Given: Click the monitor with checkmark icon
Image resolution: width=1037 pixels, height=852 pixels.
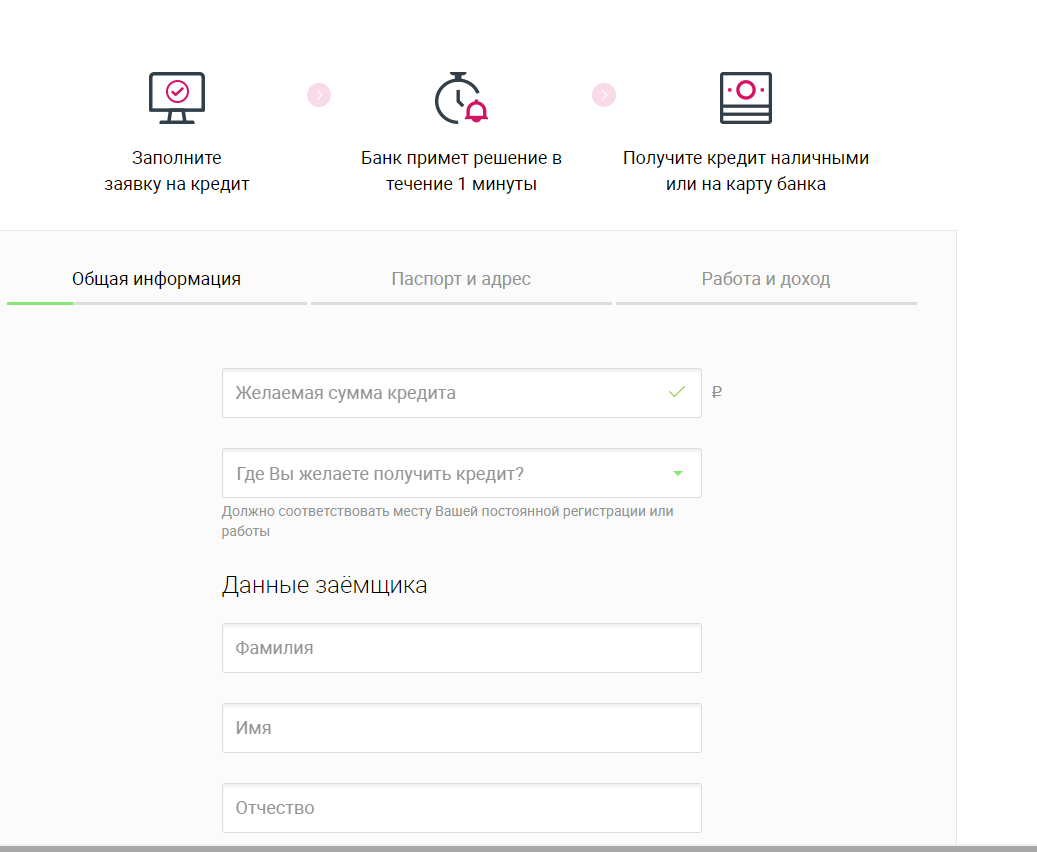Looking at the screenshot, I should 176,97.
